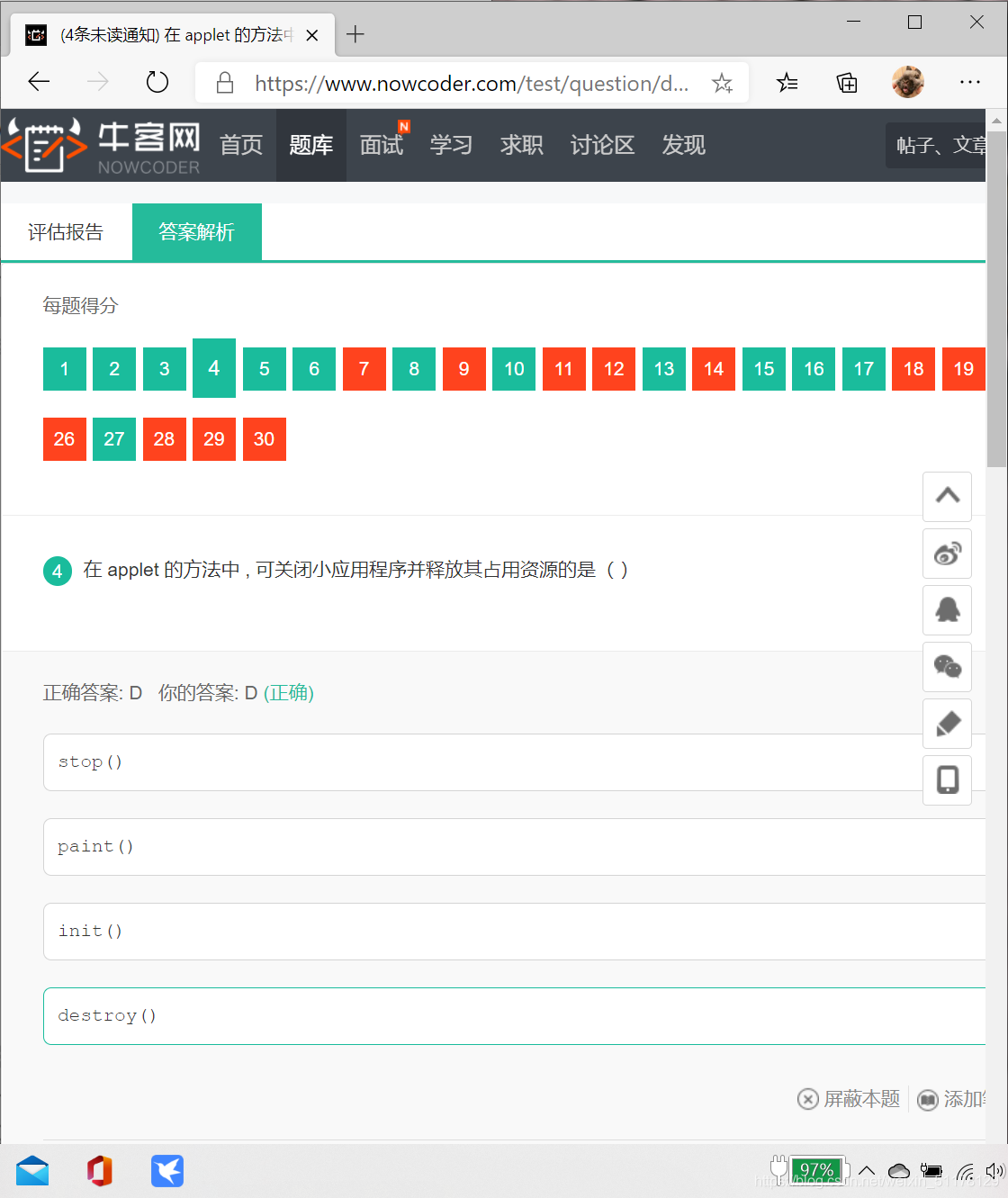Add this page to favorites star
The width and height of the screenshot is (1008, 1198).
(722, 84)
